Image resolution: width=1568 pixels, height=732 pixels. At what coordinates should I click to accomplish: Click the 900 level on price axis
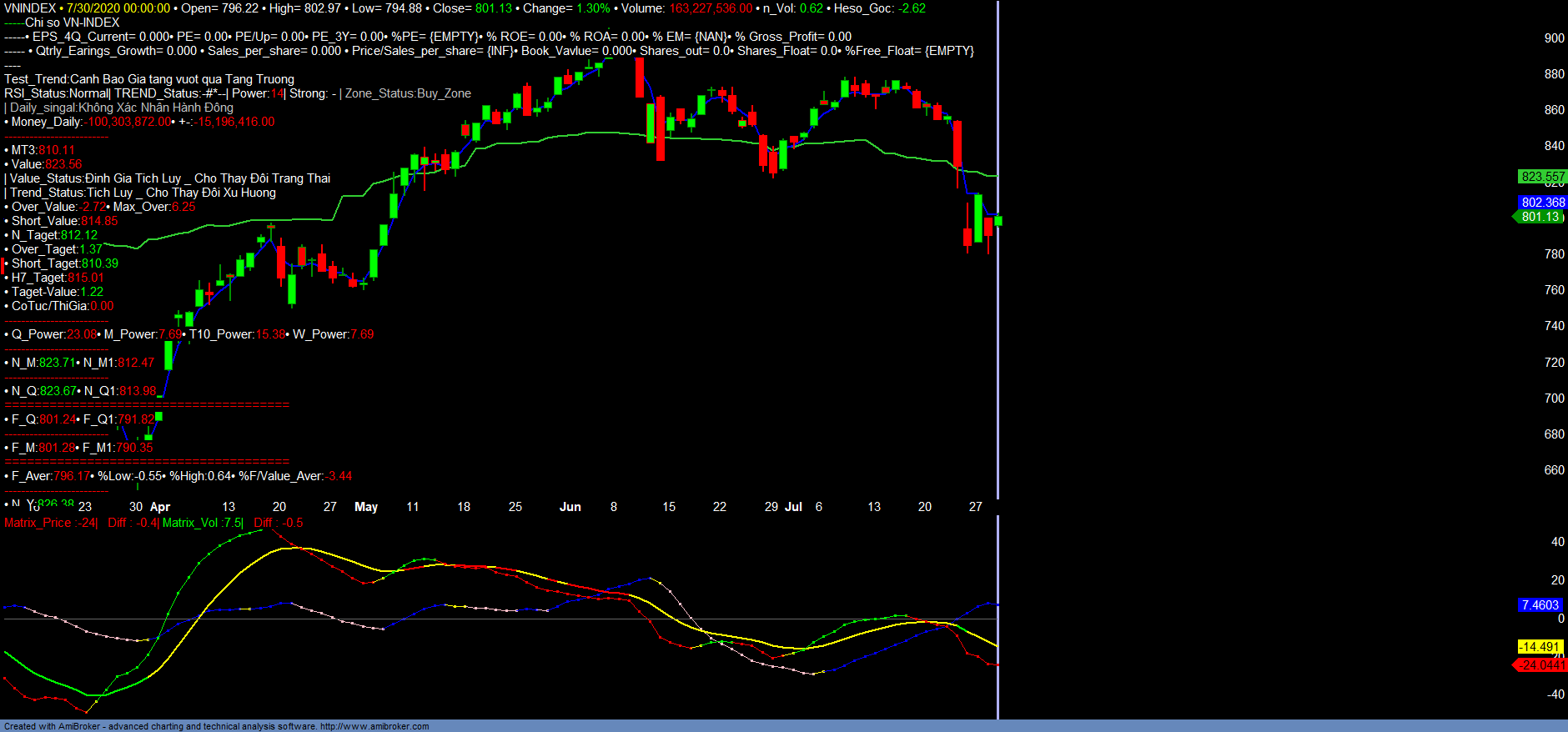[x=1554, y=38]
